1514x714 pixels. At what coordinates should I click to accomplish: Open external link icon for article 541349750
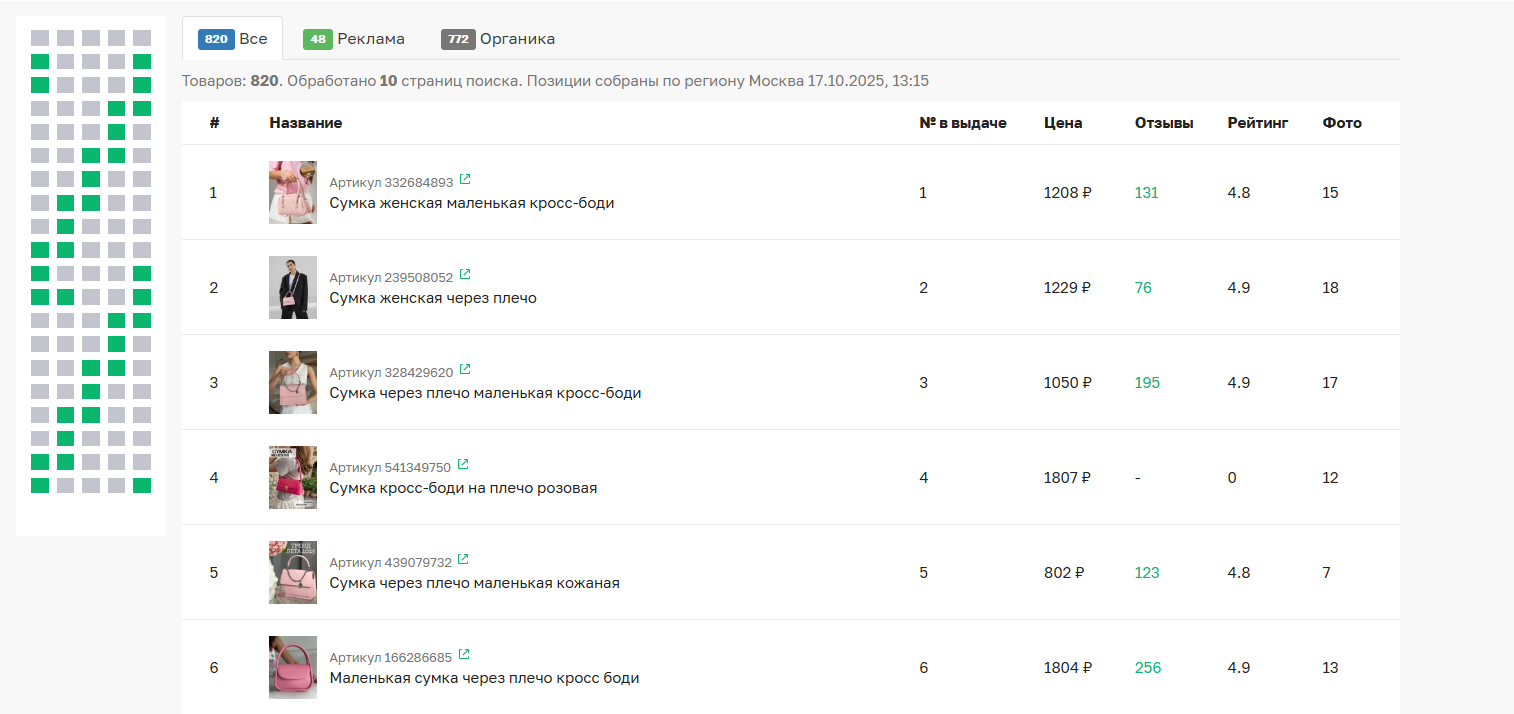coord(462,466)
